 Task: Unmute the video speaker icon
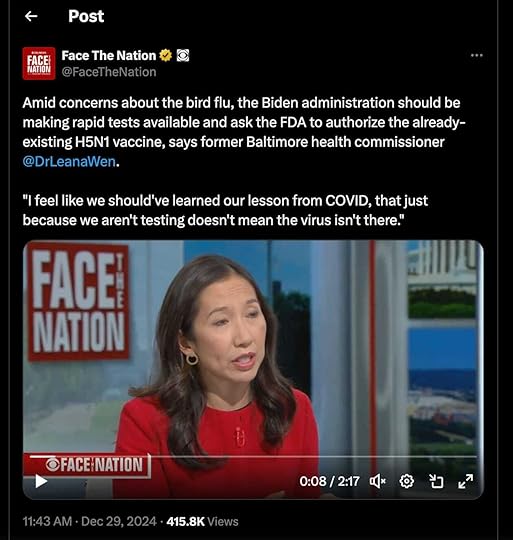[x=377, y=481]
